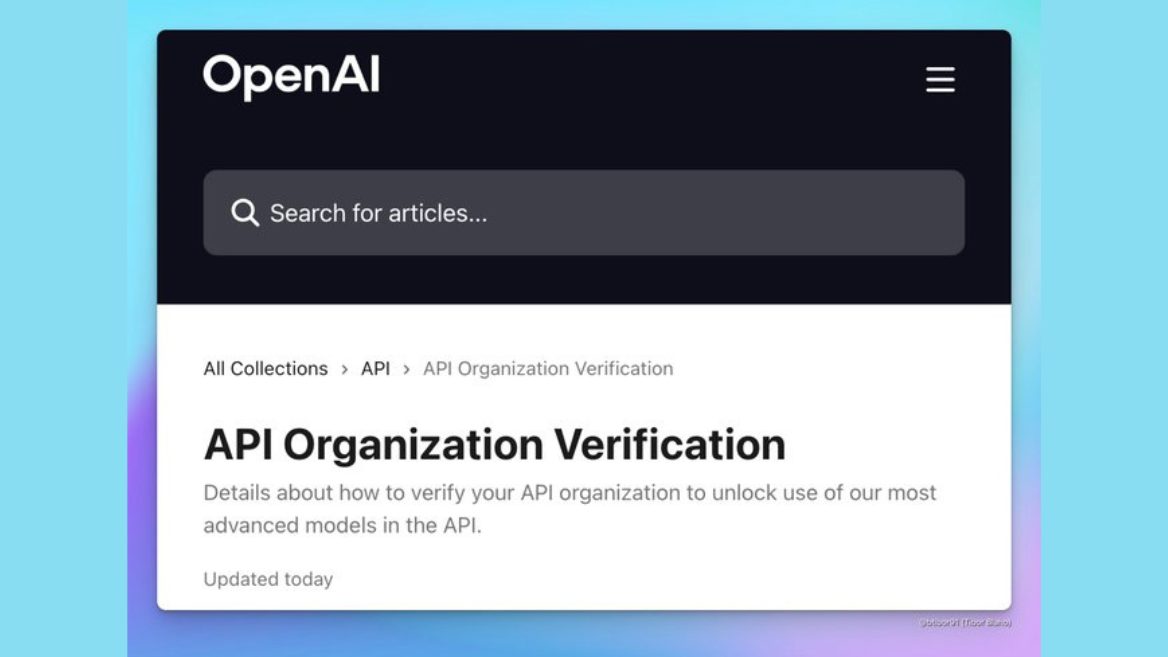
Task: Click the OpenAI wordmark's circular 'O'
Action: click(x=222, y=75)
